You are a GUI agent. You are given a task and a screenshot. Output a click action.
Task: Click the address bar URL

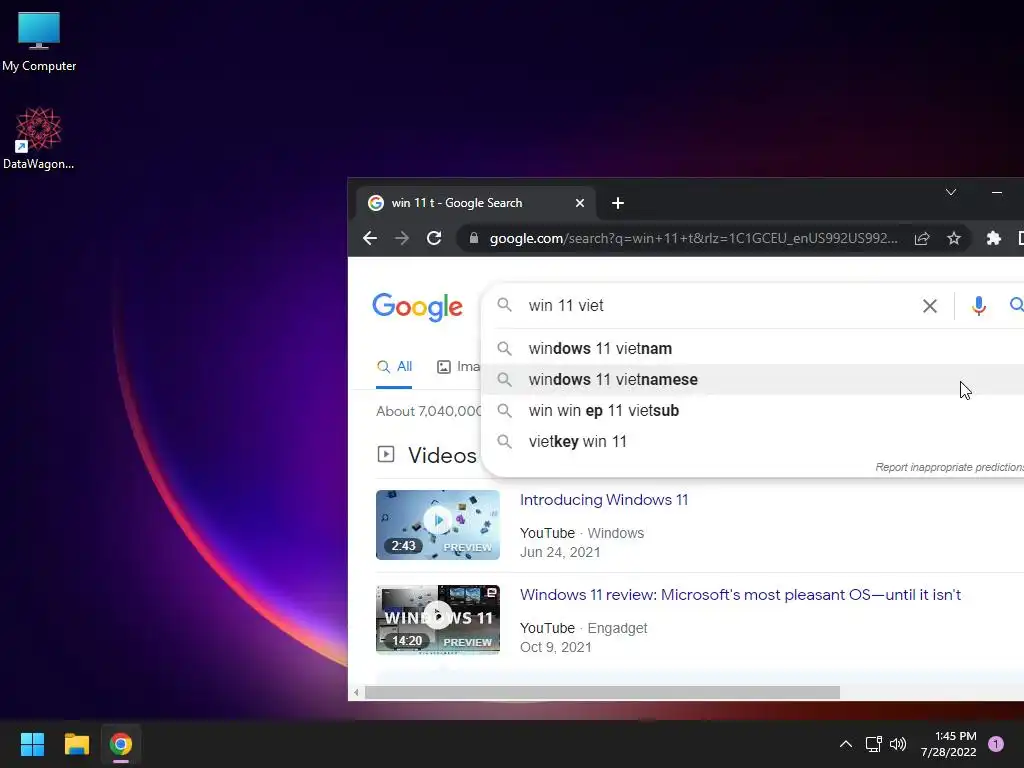(x=693, y=238)
